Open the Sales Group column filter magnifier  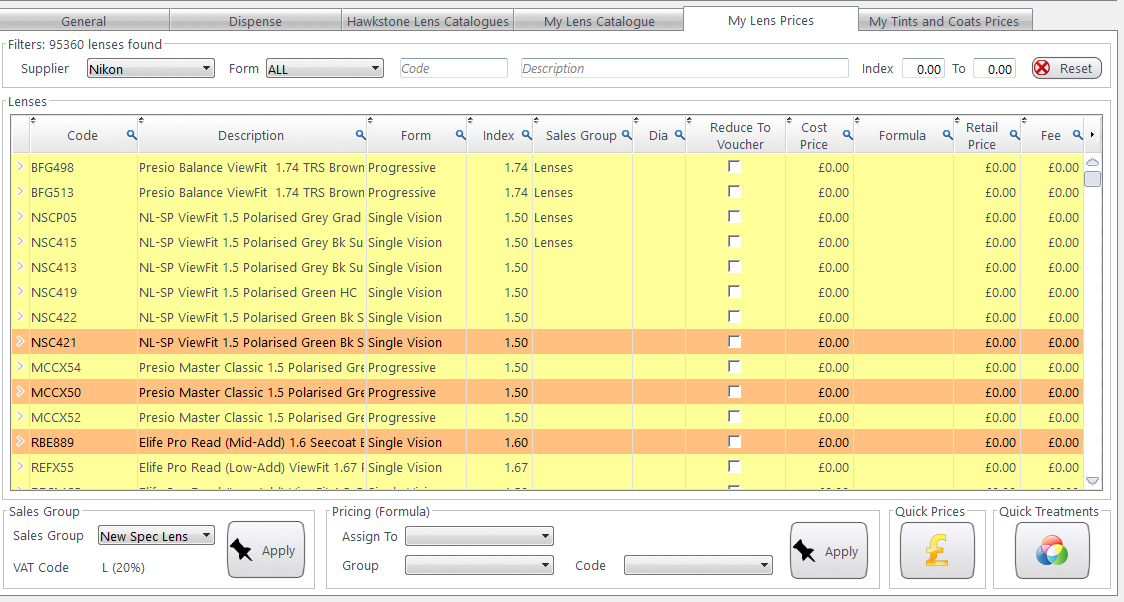(627, 135)
